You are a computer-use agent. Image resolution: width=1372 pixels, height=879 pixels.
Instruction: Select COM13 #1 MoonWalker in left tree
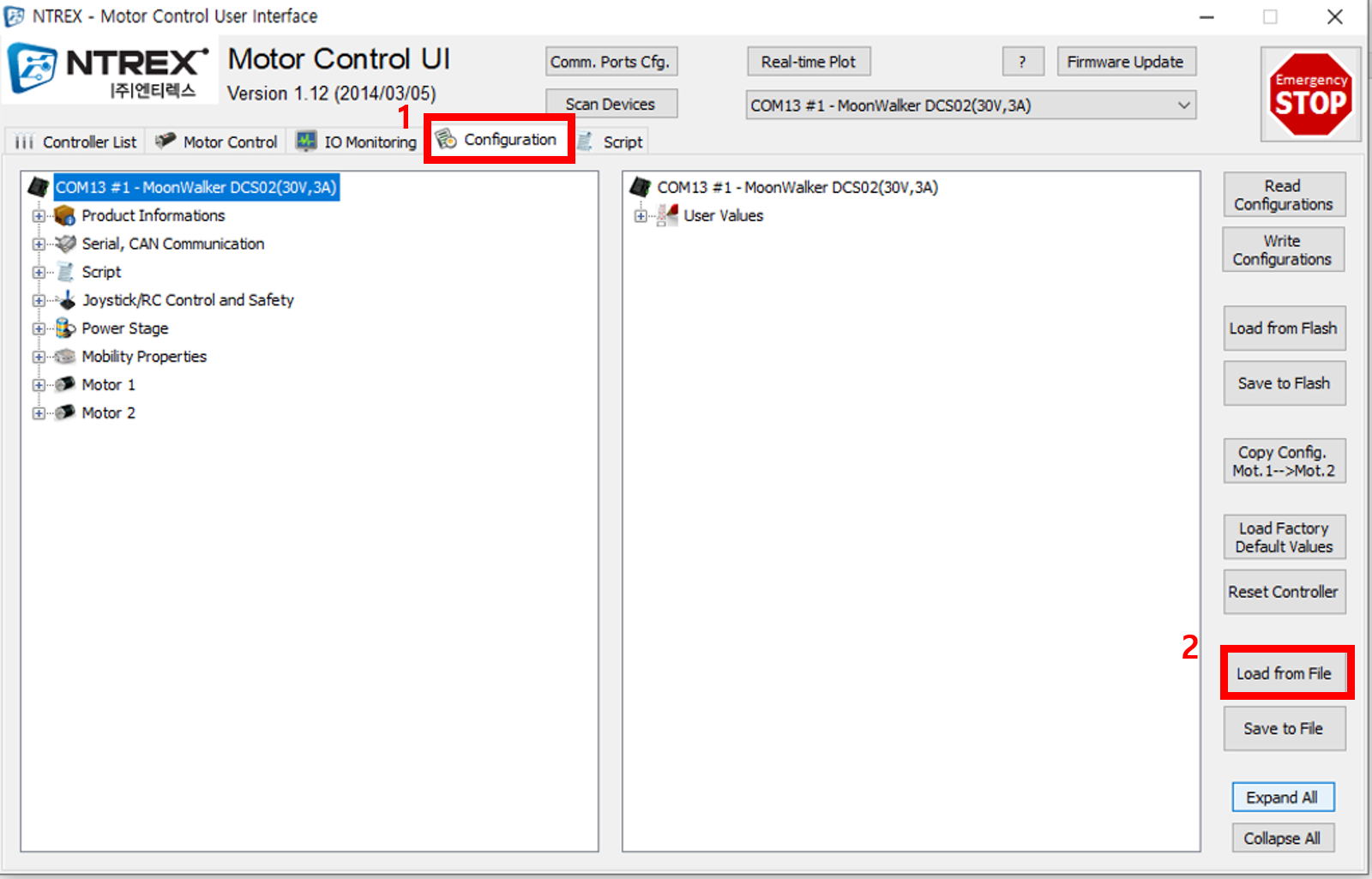196,187
